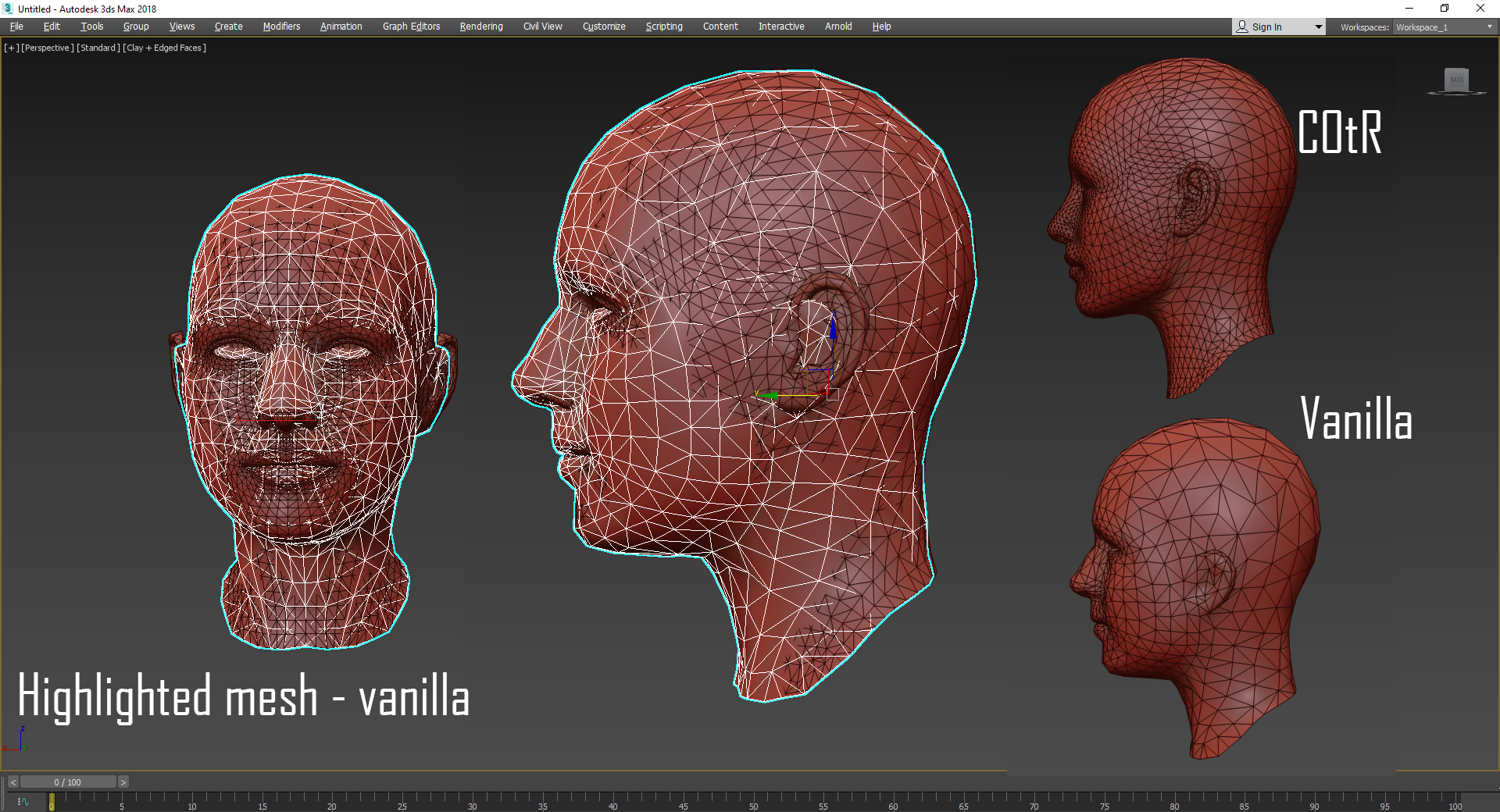Open the Modifiers menu
The width and height of the screenshot is (1500, 812).
tap(281, 27)
